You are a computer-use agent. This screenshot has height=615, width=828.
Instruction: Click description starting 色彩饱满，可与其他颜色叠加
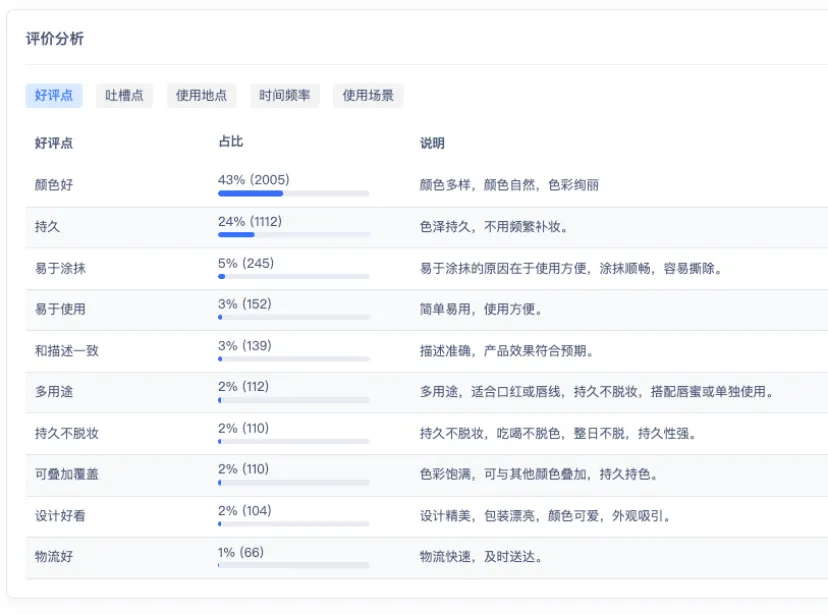(x=539, y=474)
